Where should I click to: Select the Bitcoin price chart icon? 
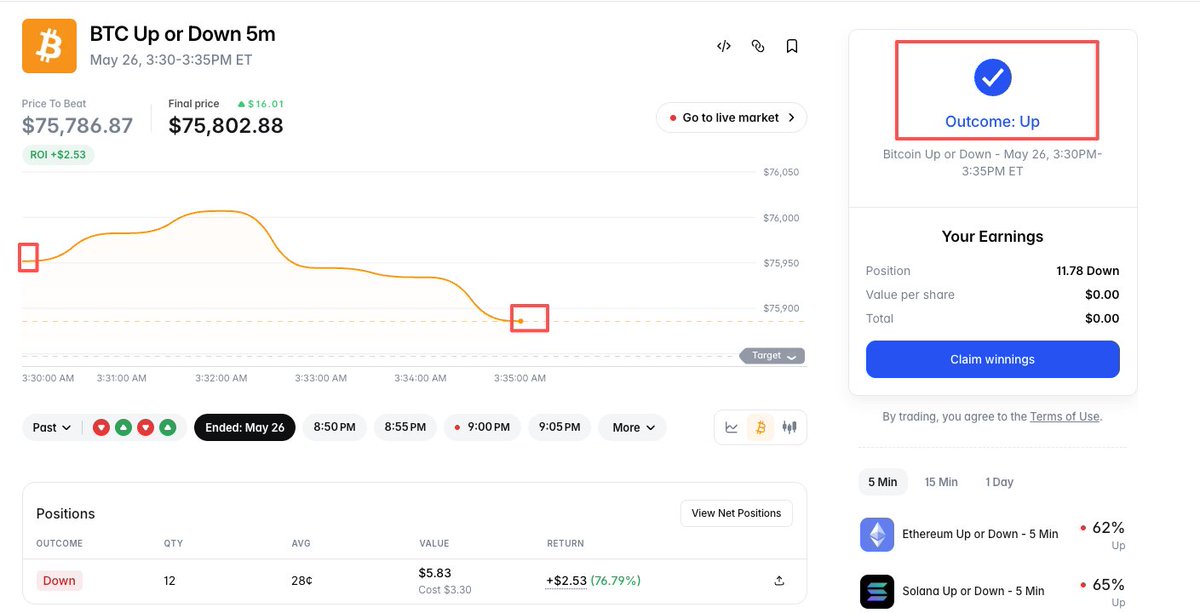[760, 427]
